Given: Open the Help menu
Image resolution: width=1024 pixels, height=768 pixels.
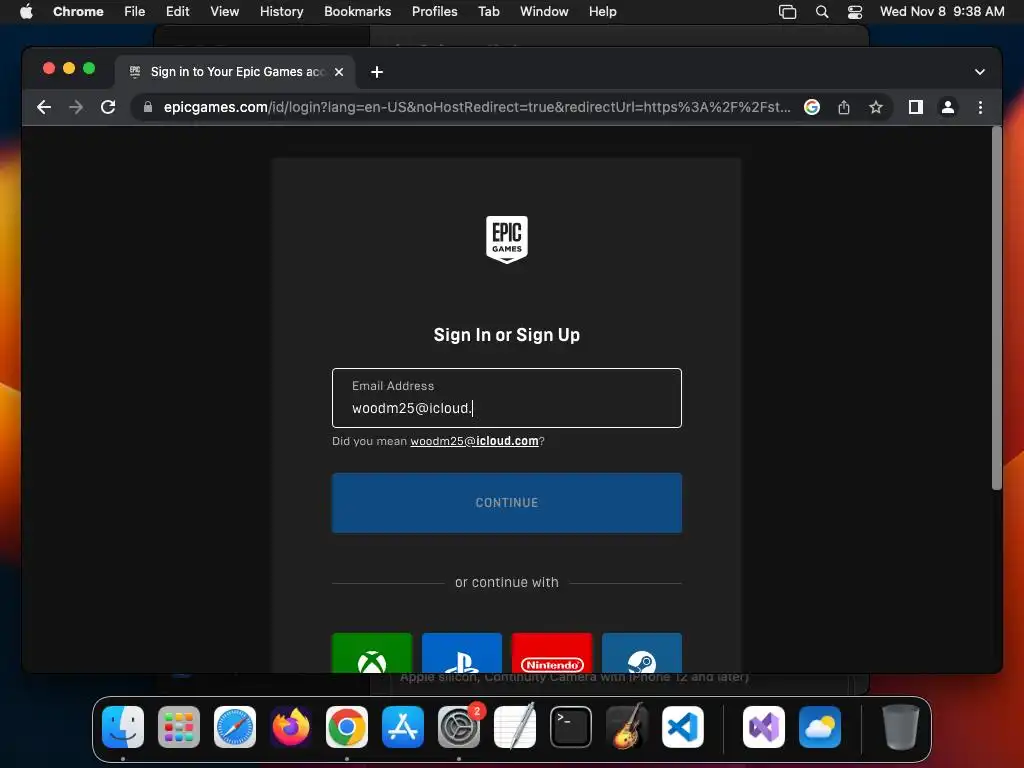Looking at the screenshot, I should pyautogui.click(x=602, y=12).
